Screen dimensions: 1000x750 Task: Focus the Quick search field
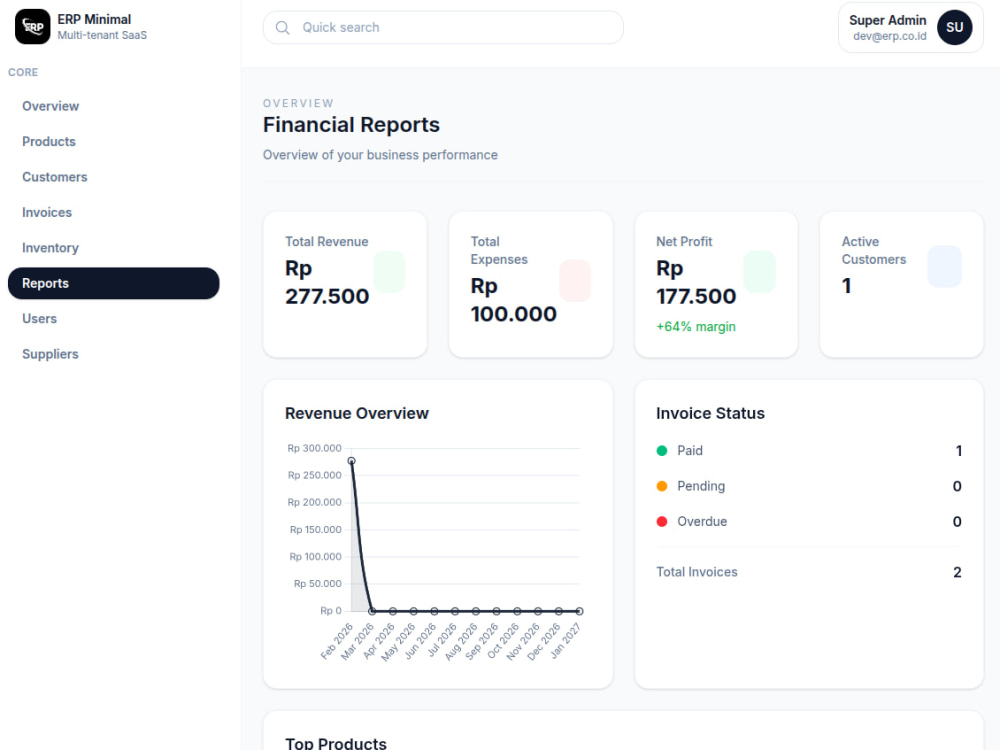pyautogui.click(x=443, y=27)
